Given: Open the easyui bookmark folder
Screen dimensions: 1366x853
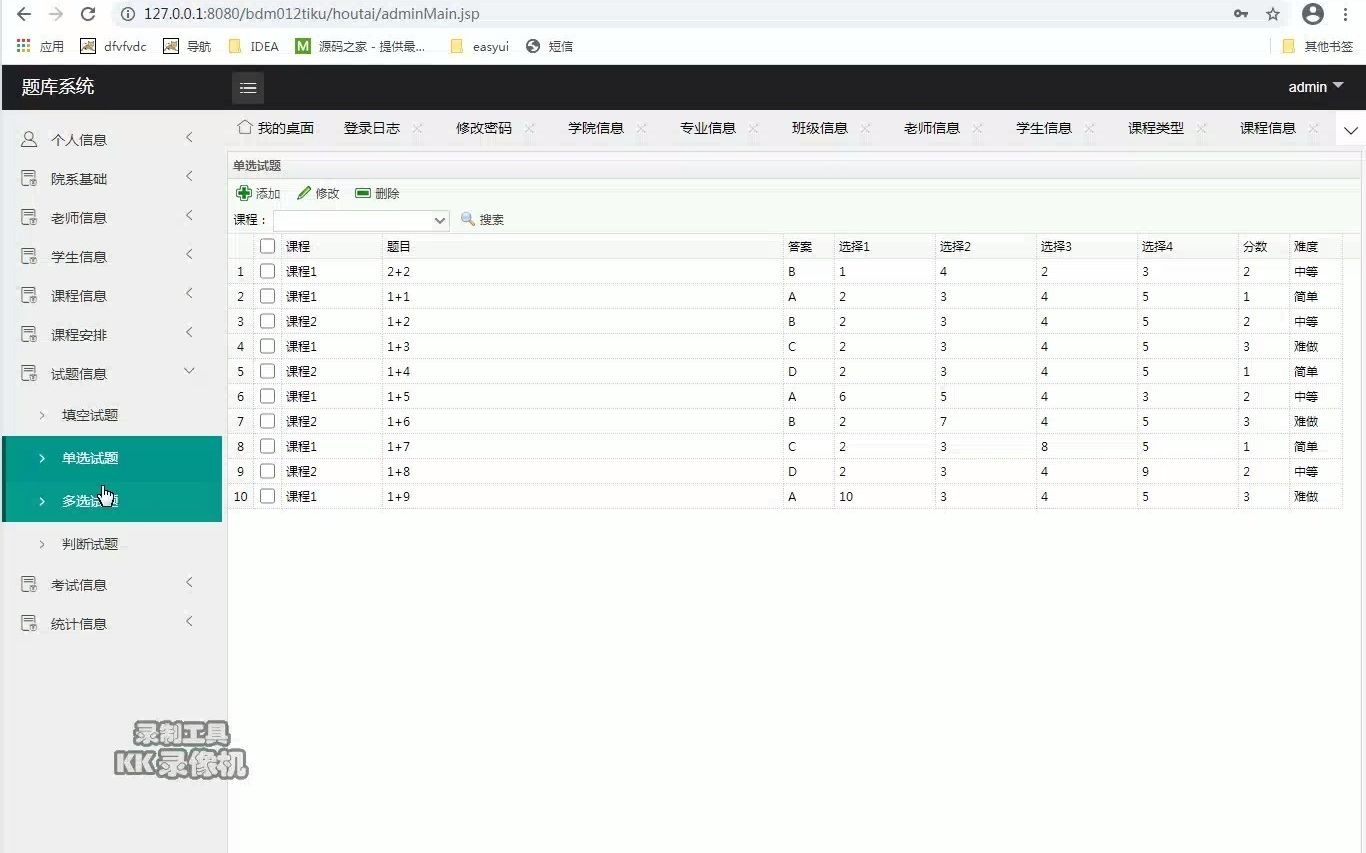Looking at the screenshot, I should click(480, 46).
